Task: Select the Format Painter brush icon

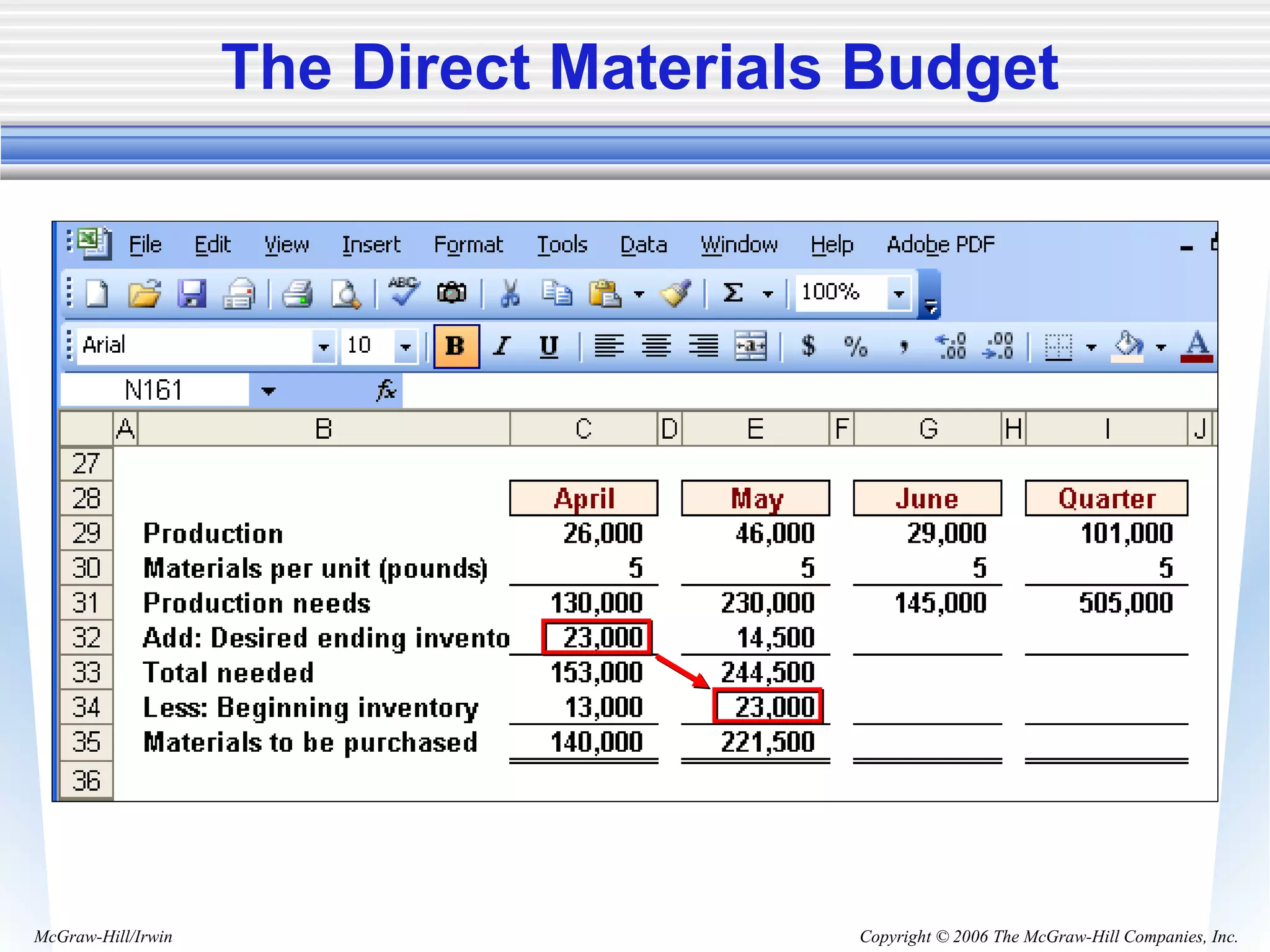Action: tap(675, 293)
